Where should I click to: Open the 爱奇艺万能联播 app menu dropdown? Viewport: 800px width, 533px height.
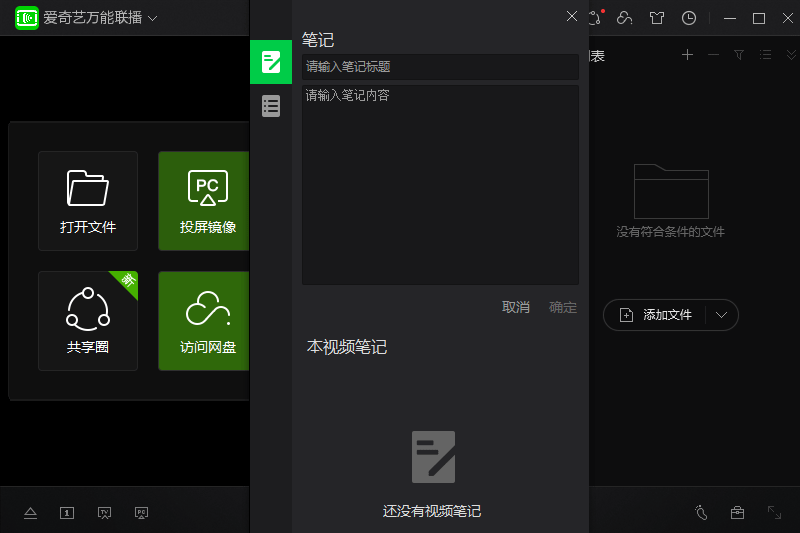tap(152, 18)
